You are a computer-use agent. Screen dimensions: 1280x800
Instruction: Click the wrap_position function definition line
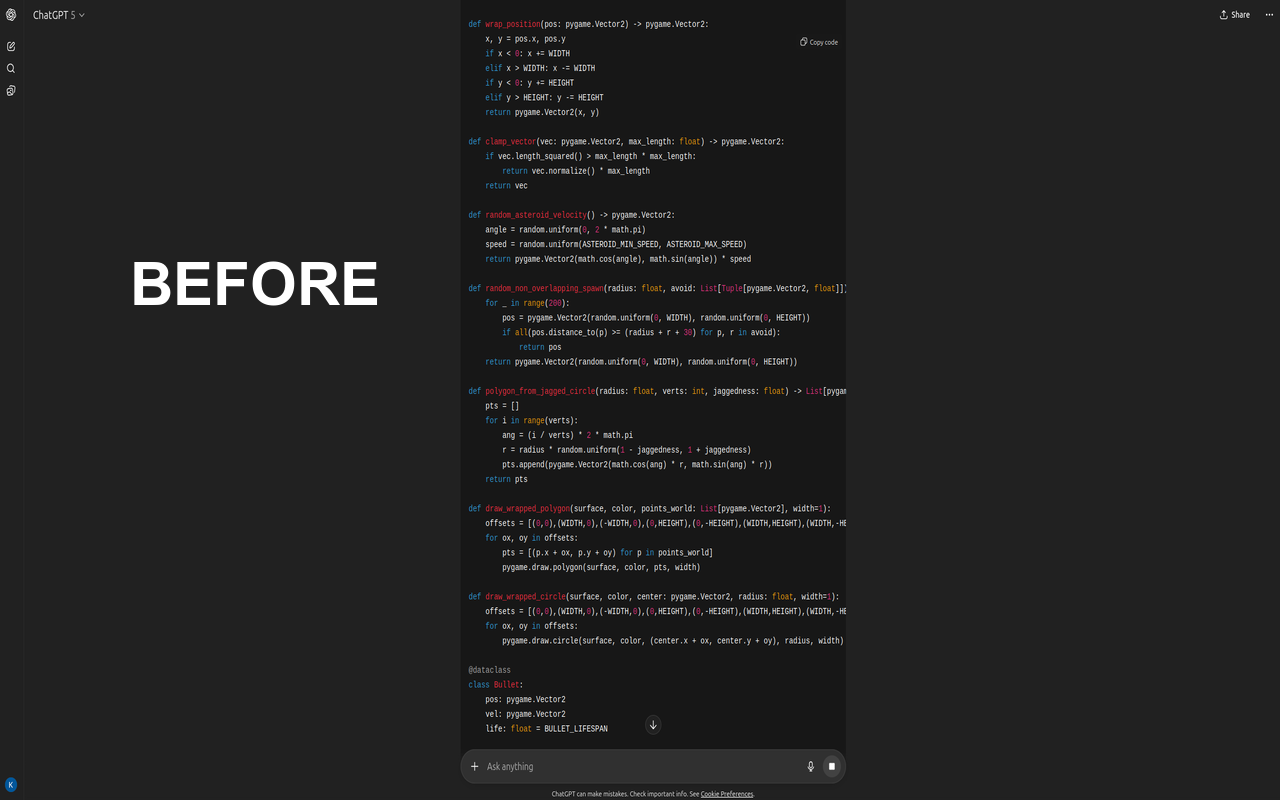(x=588, y=24)
